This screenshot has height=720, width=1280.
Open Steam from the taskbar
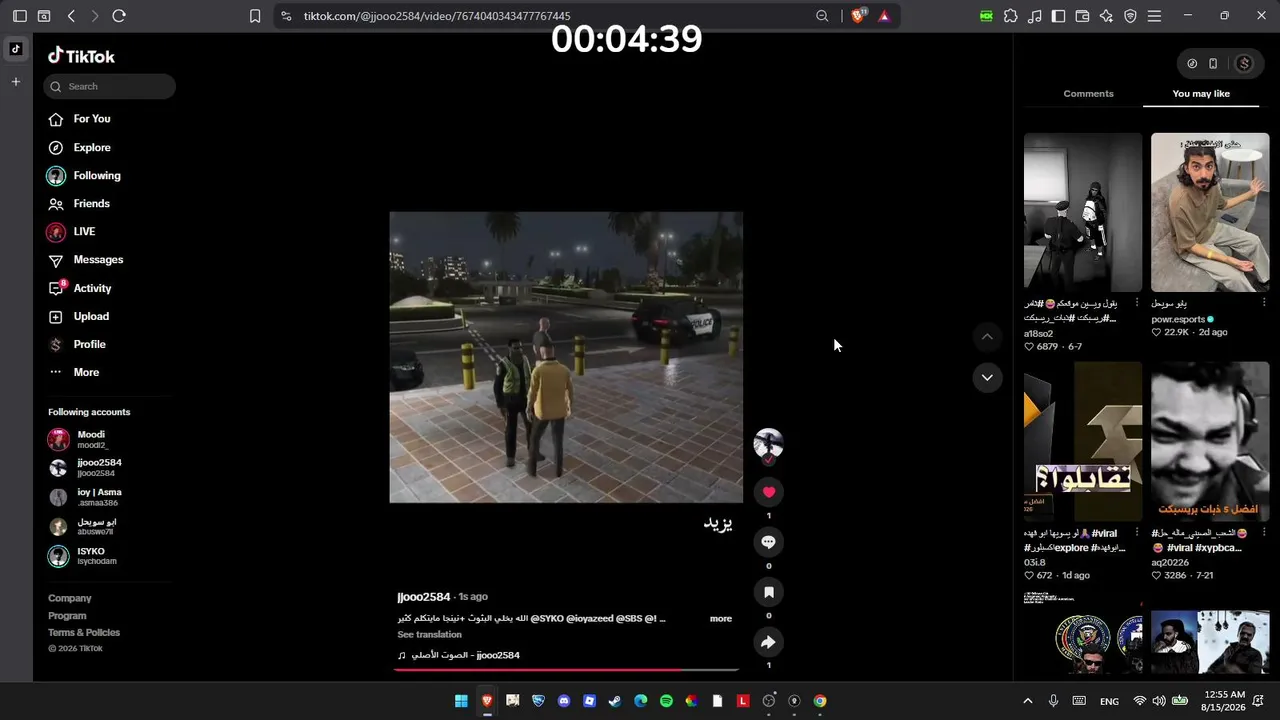coord(615,701)
